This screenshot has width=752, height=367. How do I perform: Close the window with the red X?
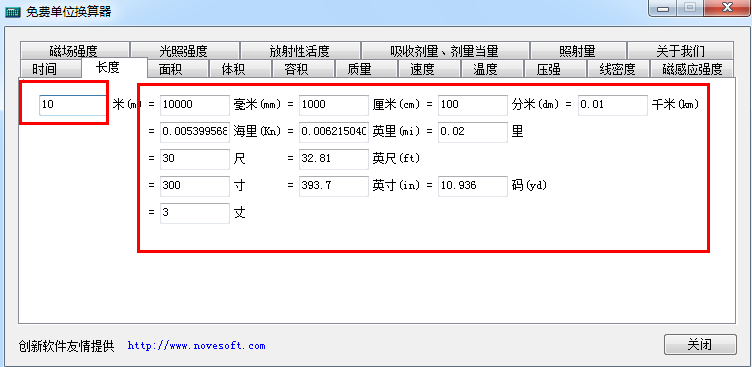(x=728, y=9)
